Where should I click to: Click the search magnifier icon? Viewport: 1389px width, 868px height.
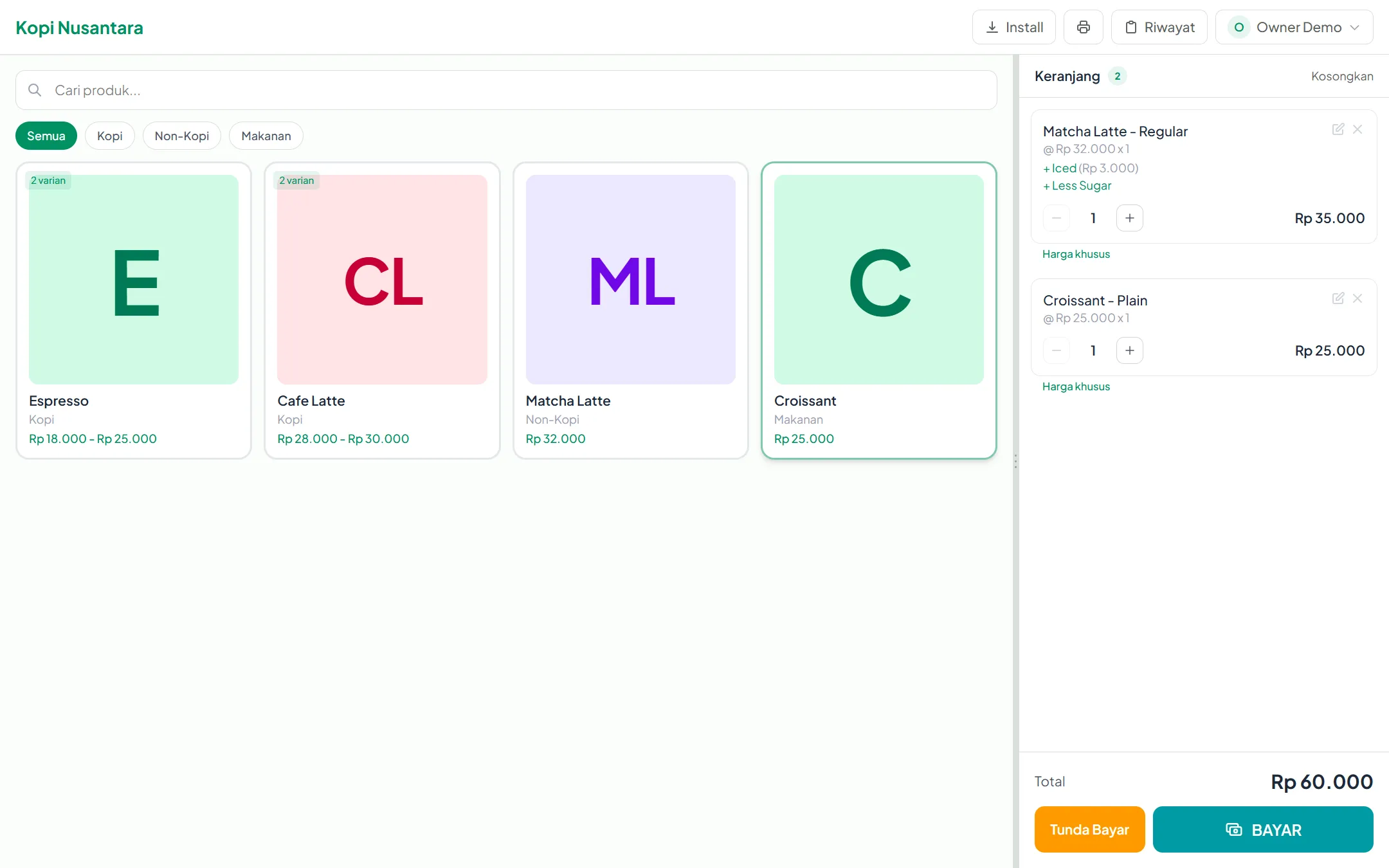coord(35,90)
